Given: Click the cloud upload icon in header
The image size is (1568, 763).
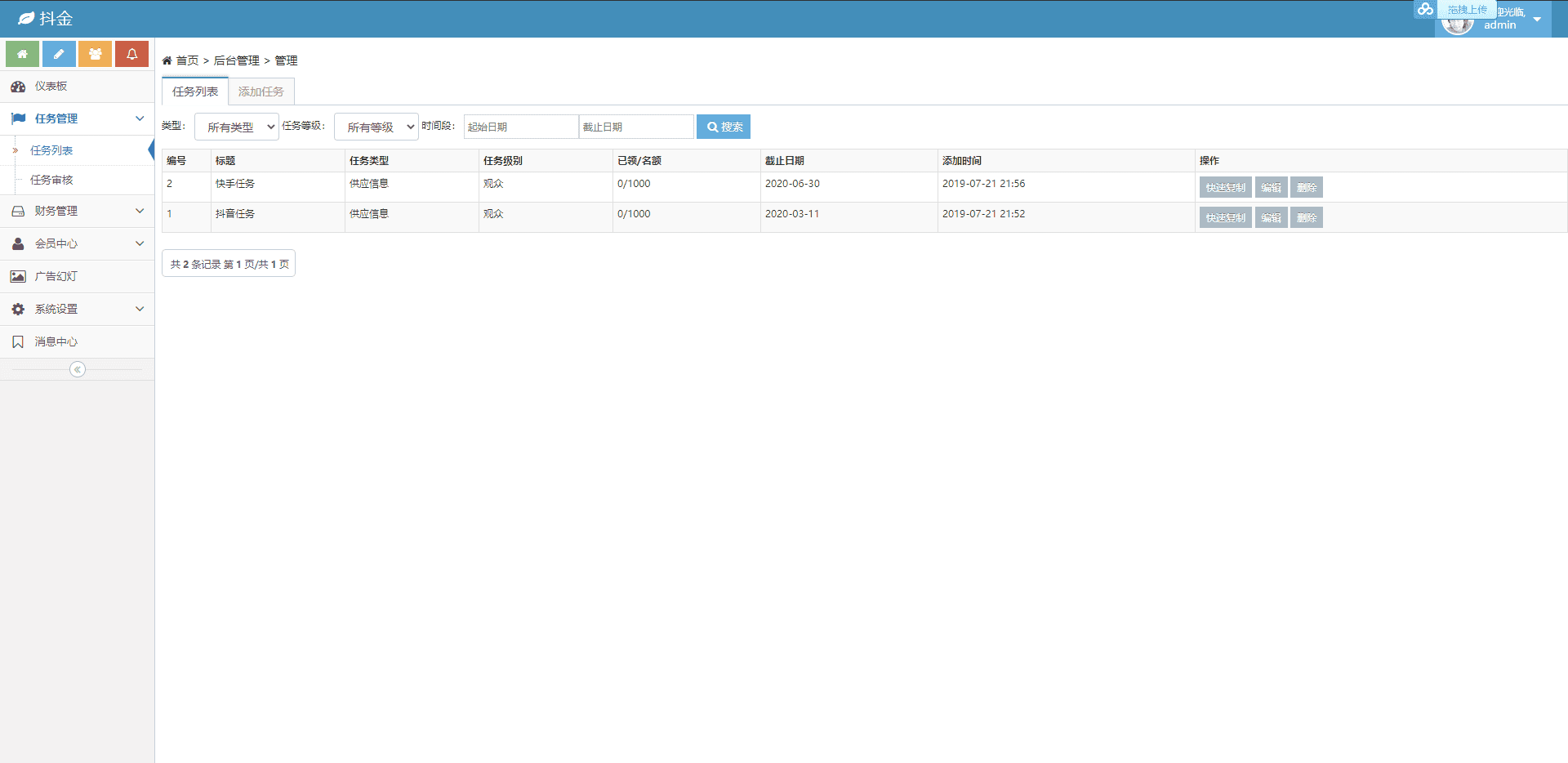Looking at the screenshot, I should pyautogui.click(x=1425, y=9).
